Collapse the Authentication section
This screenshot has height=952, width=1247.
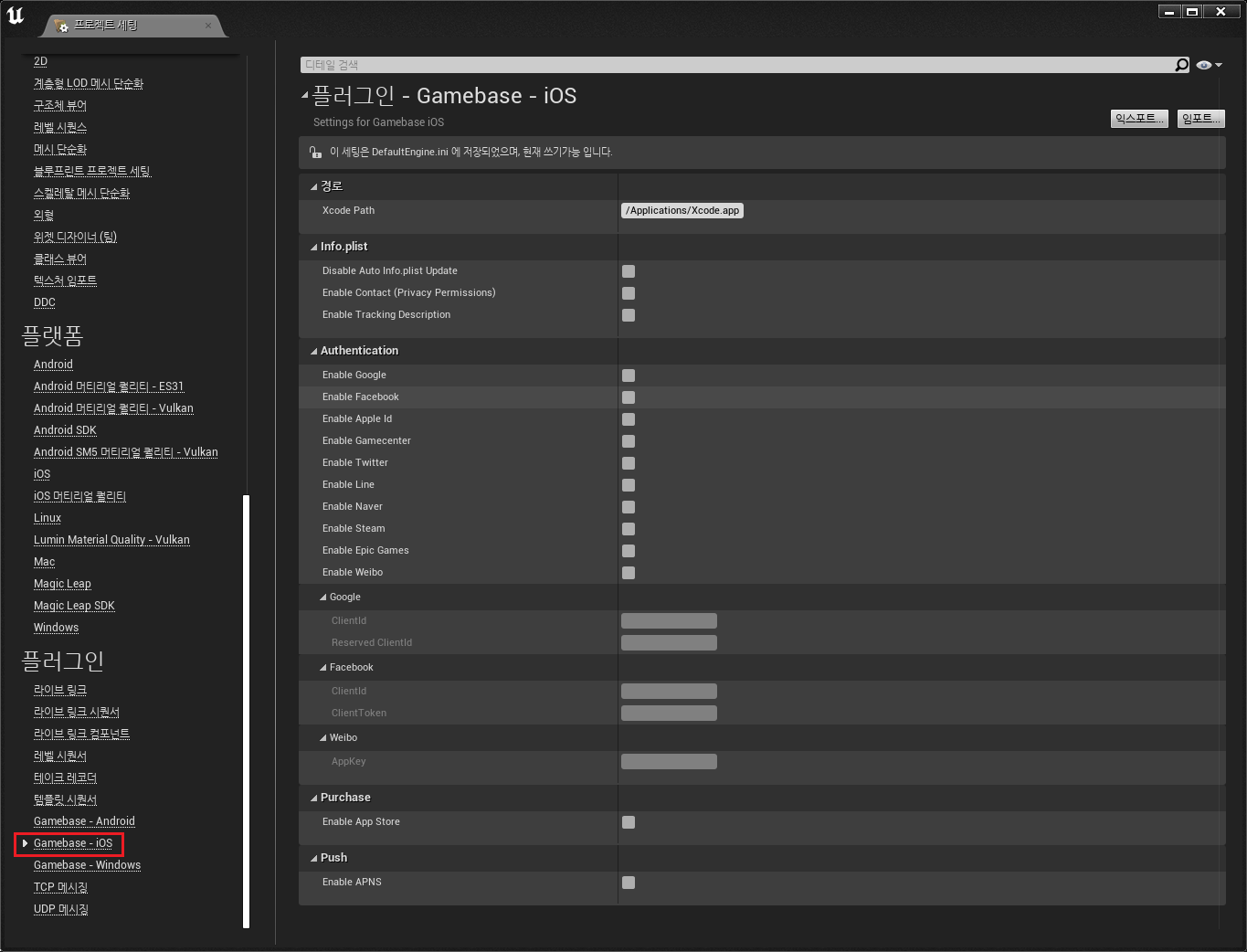pyautogui.click(x=313, y=352)
